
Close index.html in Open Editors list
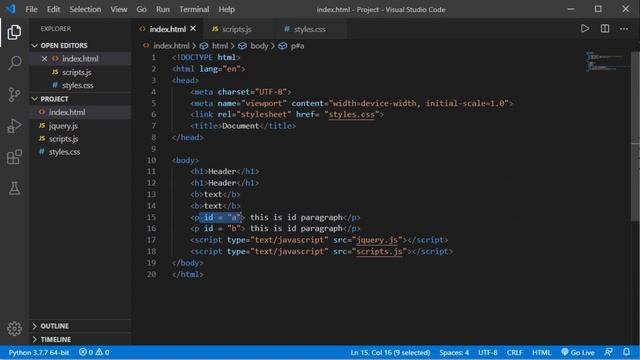point(44,59)
